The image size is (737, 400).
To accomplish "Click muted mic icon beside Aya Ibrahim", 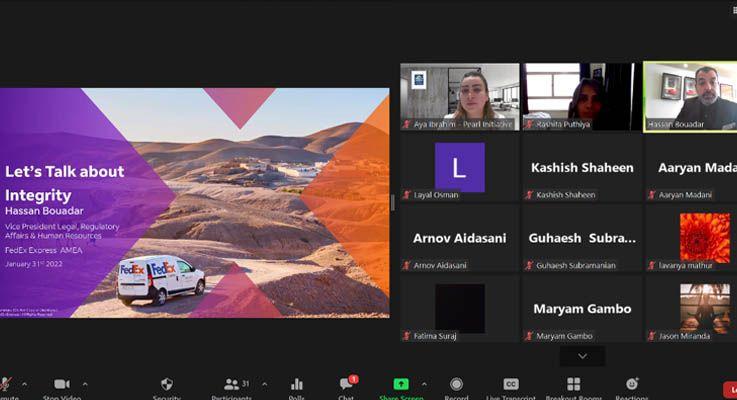I will (407, 125).
